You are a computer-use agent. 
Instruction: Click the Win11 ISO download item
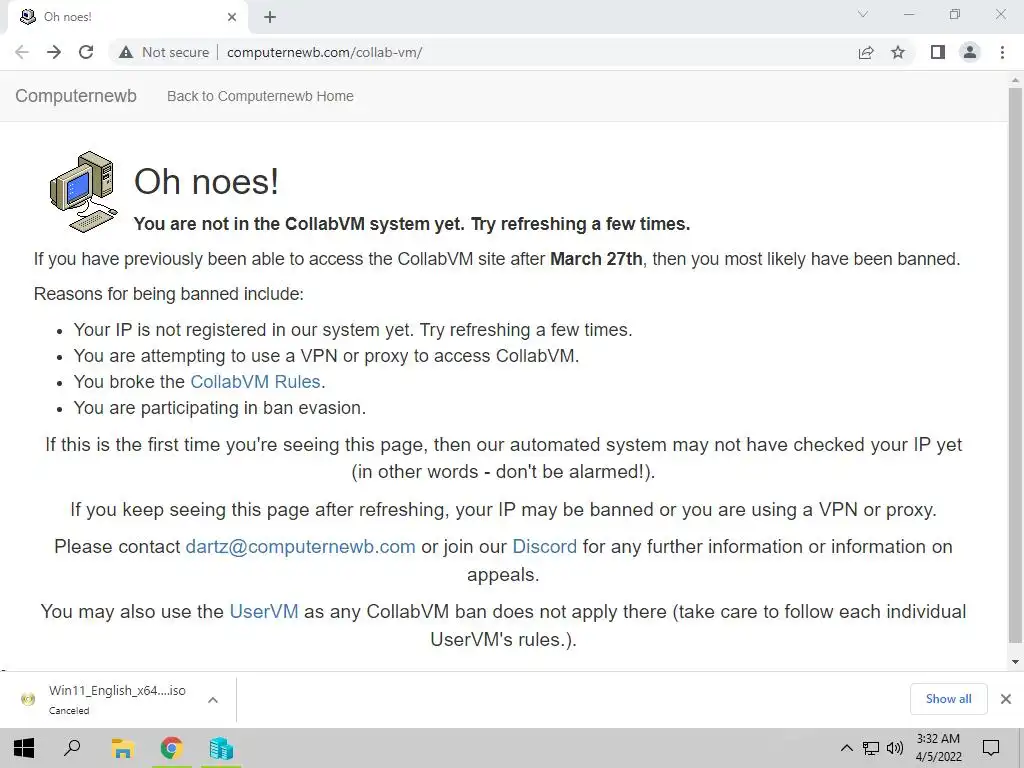[117, 699]
